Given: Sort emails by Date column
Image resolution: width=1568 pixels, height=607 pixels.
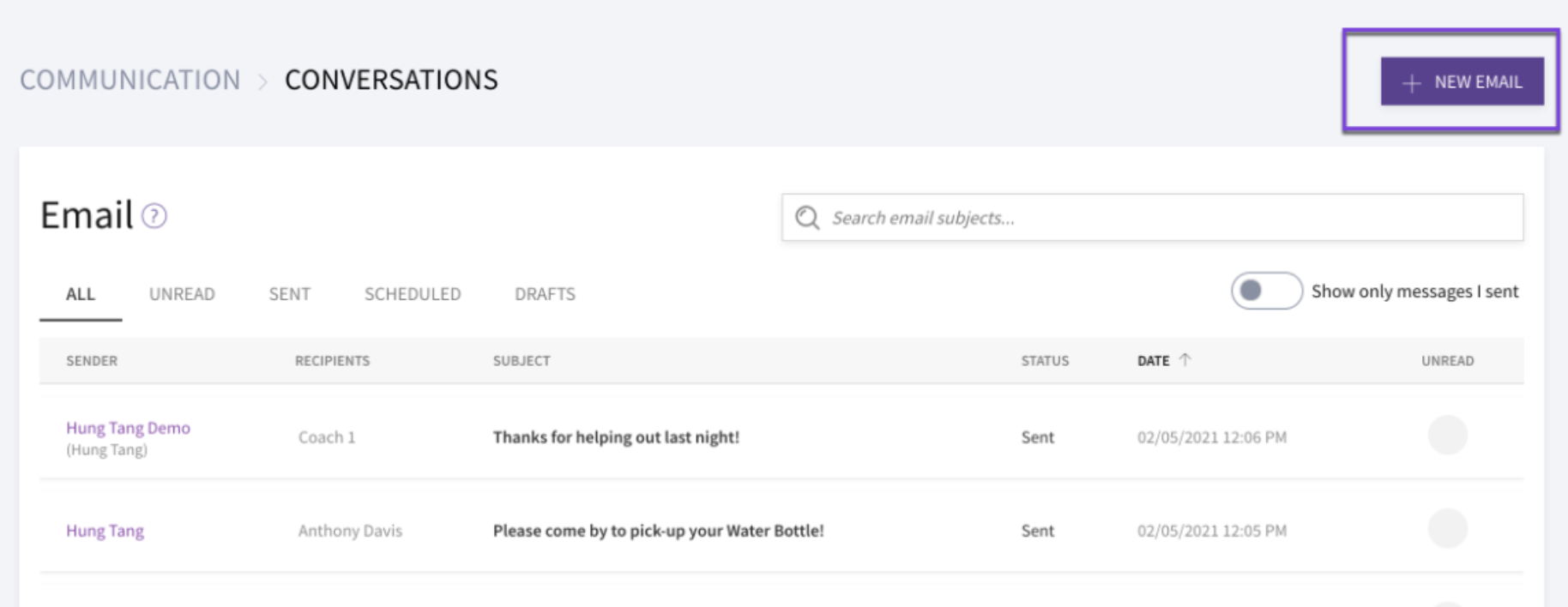Looking at the screenshot, I should coord(1154,361).
